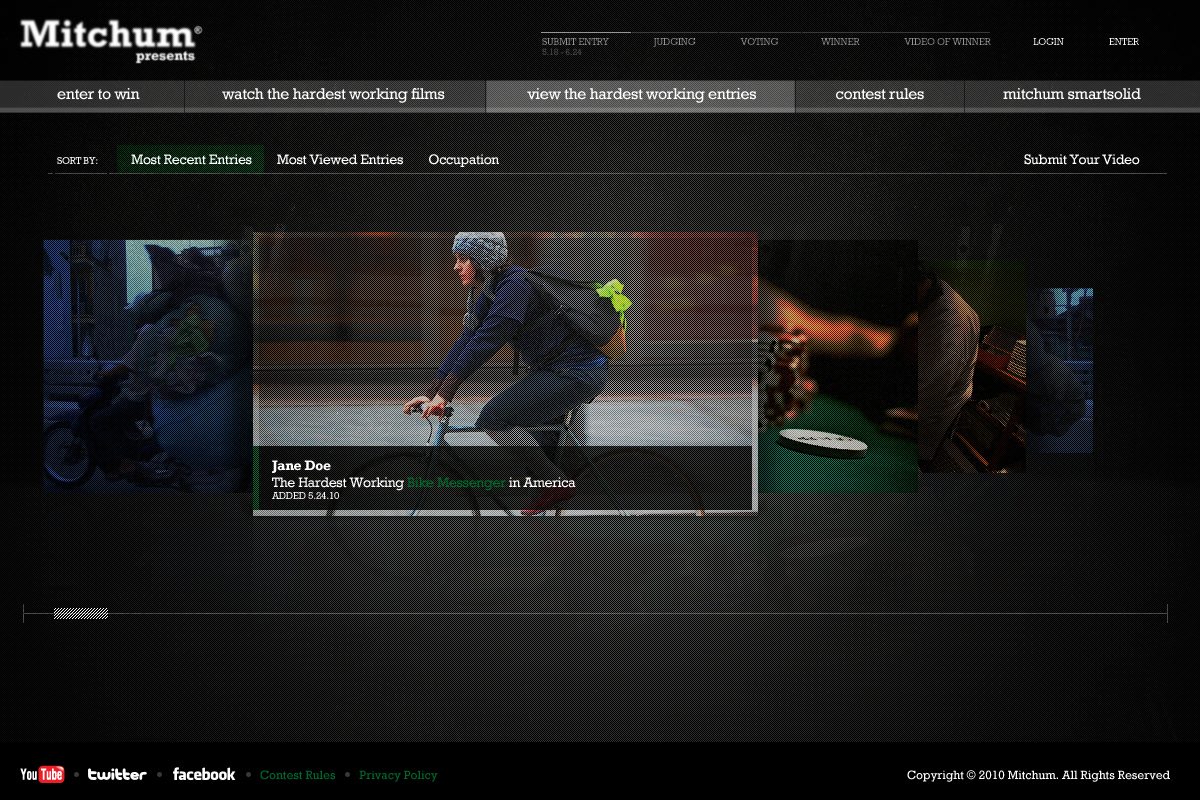Click the LOGIN link

click(x=1048, y=42)
